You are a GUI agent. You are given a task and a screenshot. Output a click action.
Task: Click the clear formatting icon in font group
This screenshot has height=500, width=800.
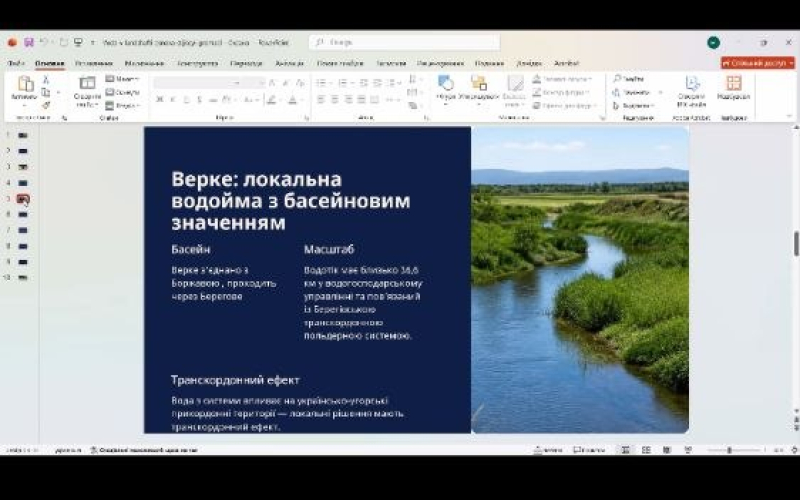pos(301,83)
